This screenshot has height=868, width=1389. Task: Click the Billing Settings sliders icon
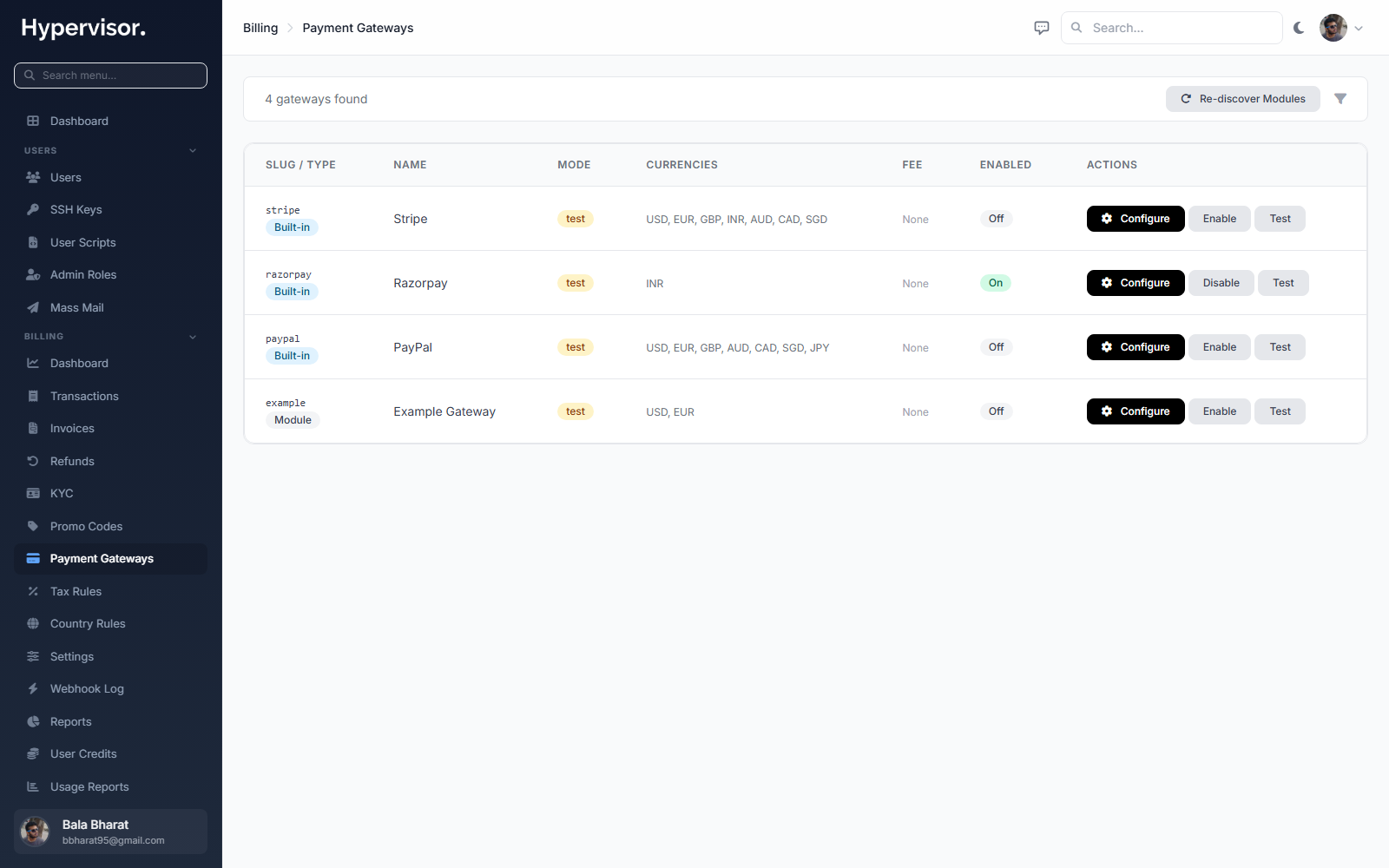click(33, 656)
